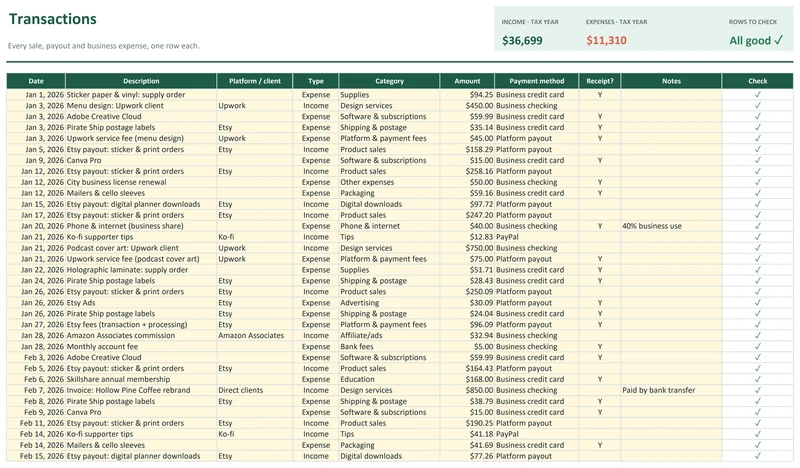
Task: Select the Podcast cover art: Upwork client cell
Action: (141, 248)
